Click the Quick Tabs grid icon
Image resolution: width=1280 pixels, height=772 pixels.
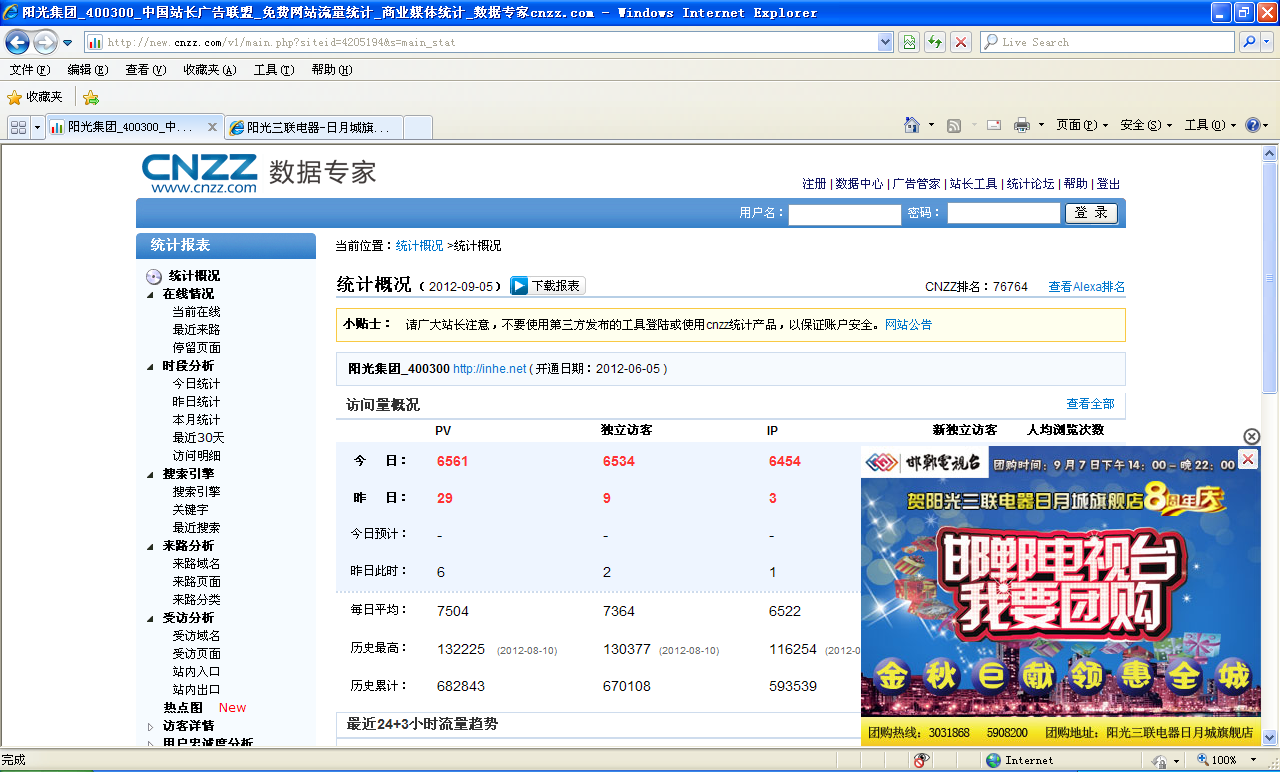tap(19, 127)
